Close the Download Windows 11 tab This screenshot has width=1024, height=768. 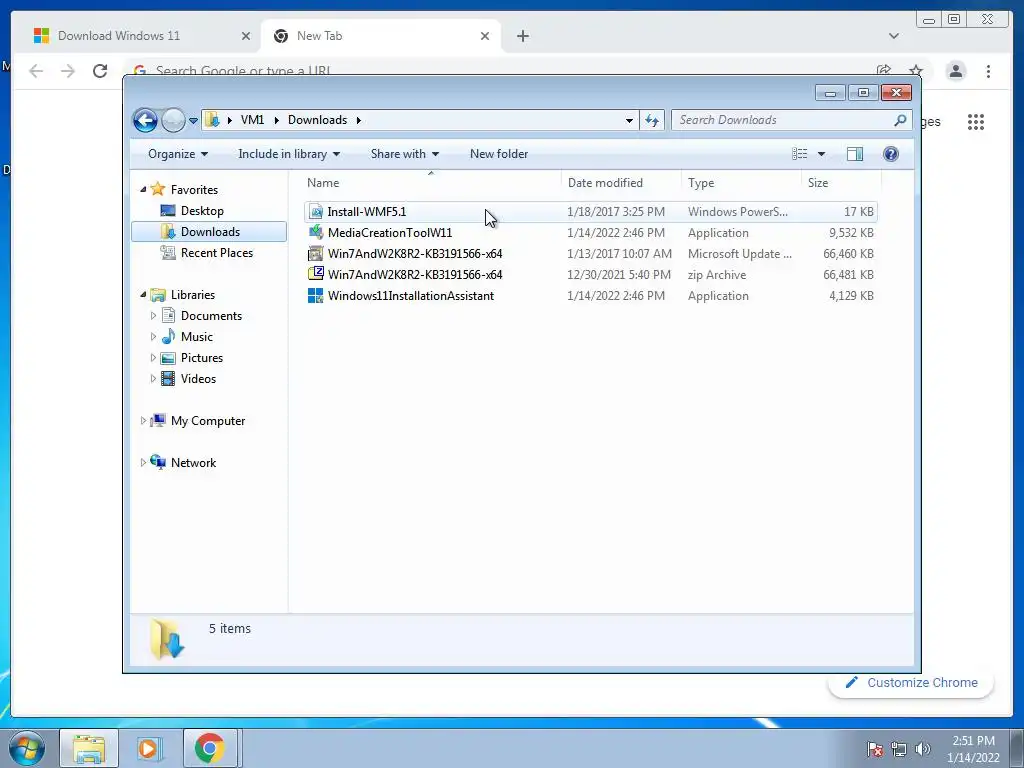coord(246,36)
